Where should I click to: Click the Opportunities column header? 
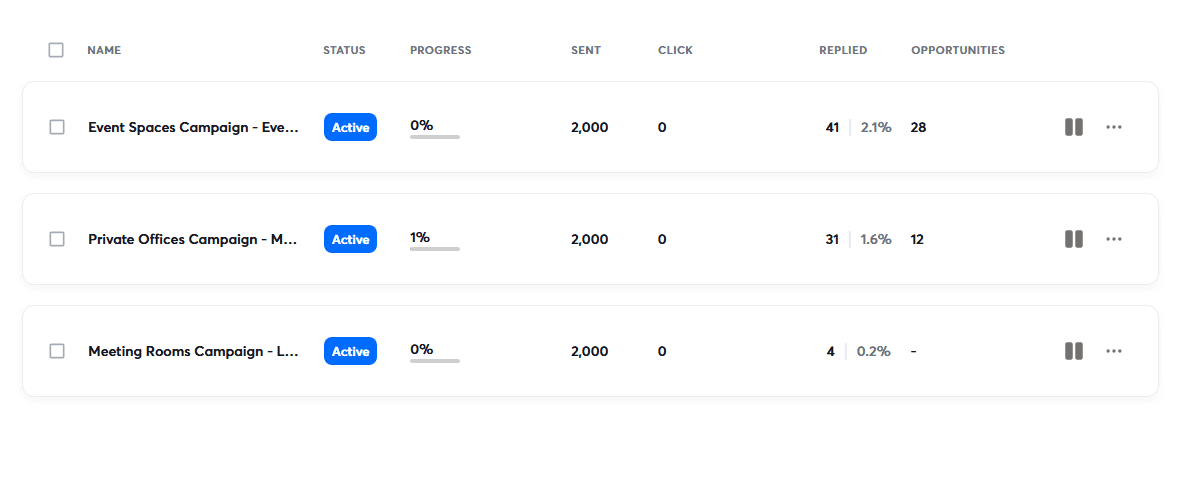pos(957,50)
